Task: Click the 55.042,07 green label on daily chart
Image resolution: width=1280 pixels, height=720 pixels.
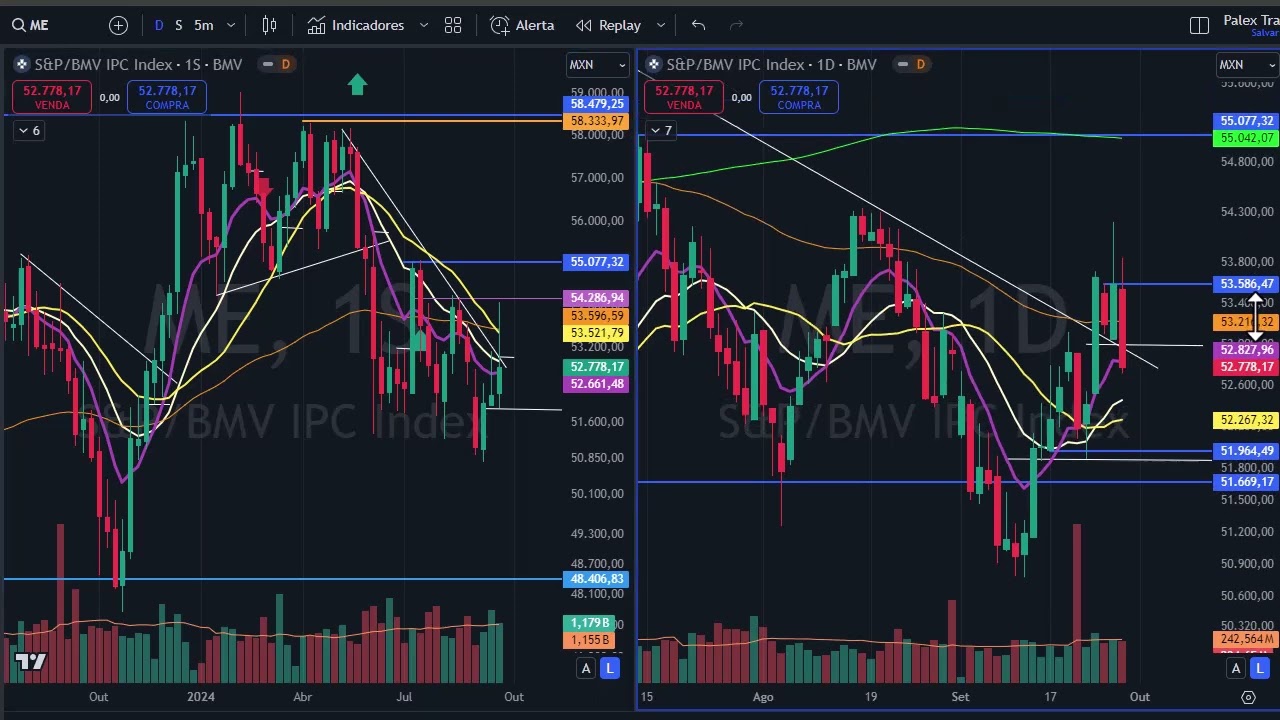Action: pyautogui.click(x=1246, y=138)
